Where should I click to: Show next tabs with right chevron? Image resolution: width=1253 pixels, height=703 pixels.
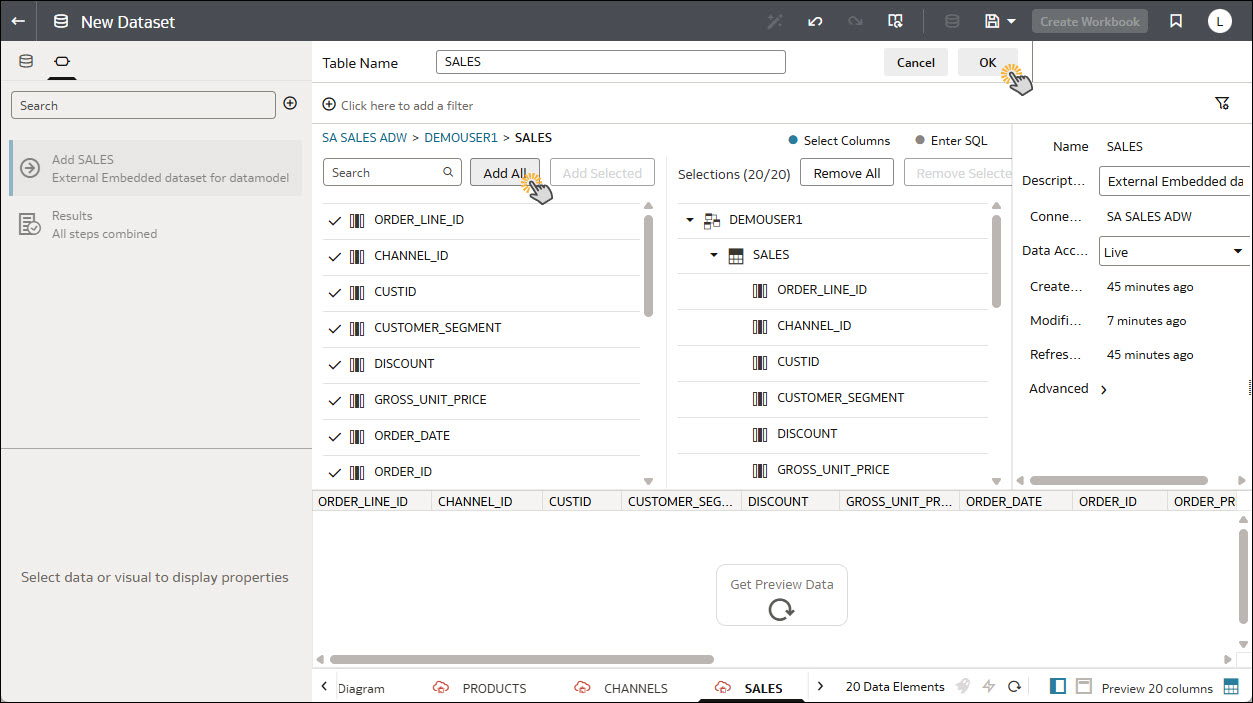pyautogui.click(x=820, y=686)
